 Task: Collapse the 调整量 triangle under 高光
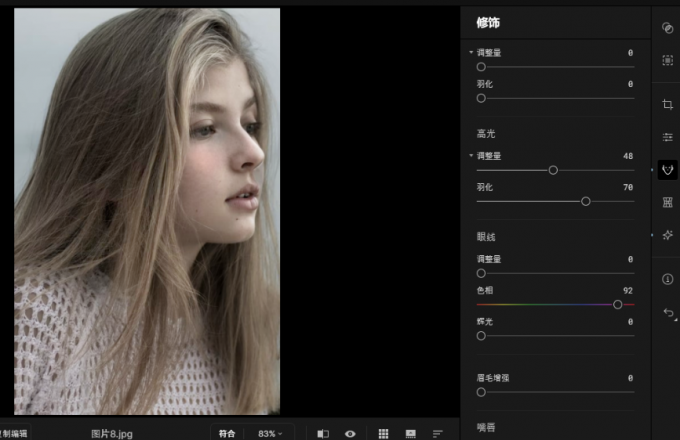[471, 156]
